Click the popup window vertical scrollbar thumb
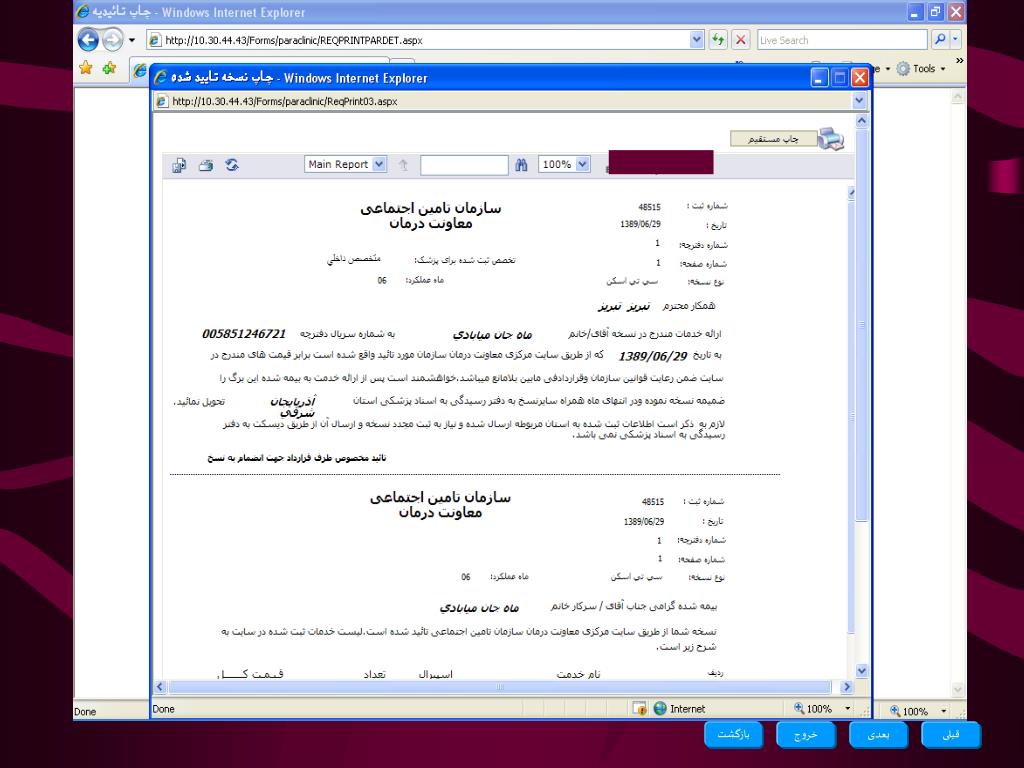Screen dimensions: 1024x768 (861, 325)
